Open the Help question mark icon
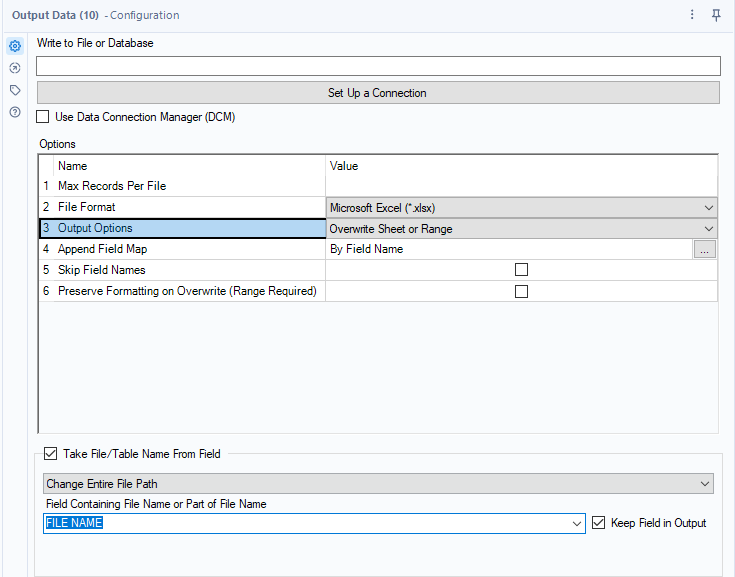 click(x=15, y=112)
